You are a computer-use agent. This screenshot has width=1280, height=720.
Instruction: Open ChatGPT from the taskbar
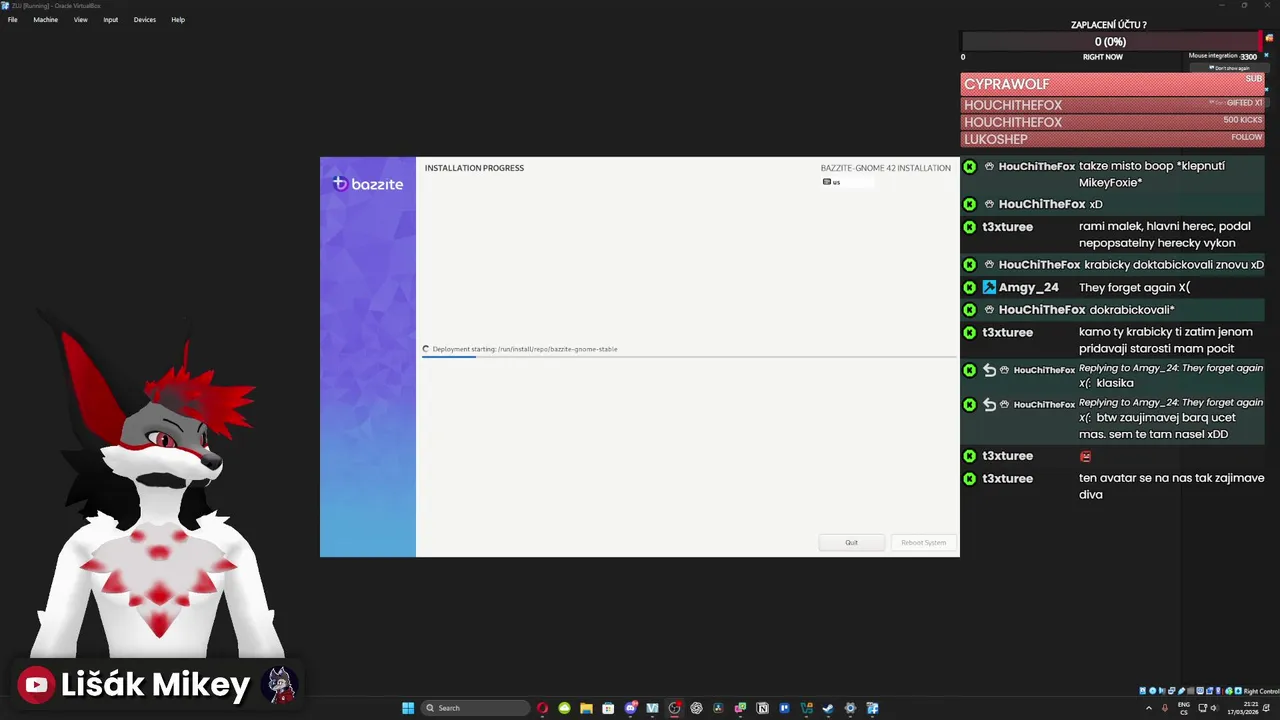[696, 708]
